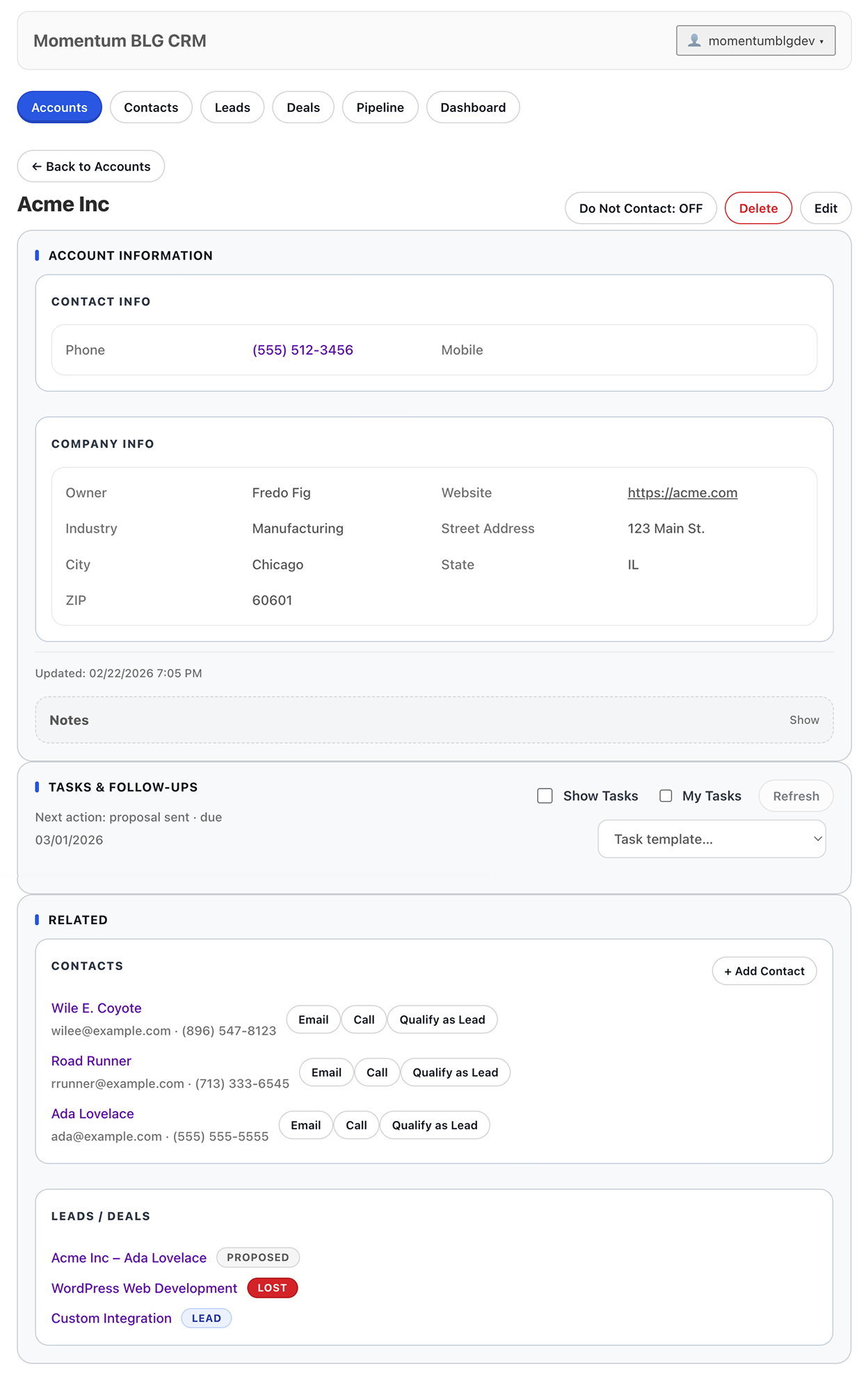This screenshot has width=868, height=1379.
Task: Click Back to Accounts button
Action: [91, 167]
